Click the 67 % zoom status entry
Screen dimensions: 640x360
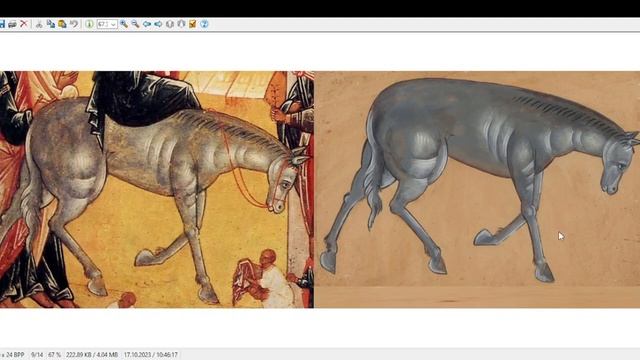tap(54, 355)
